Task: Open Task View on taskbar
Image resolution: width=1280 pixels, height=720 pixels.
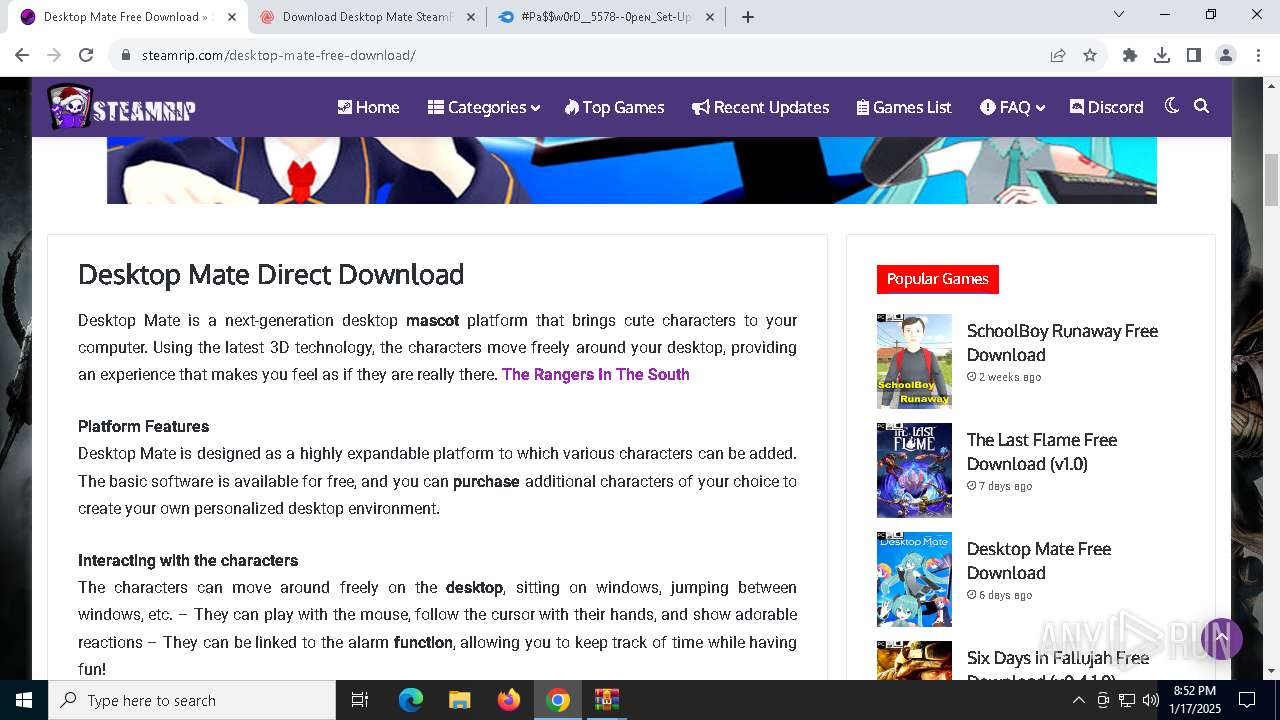Action: (360, 700)
